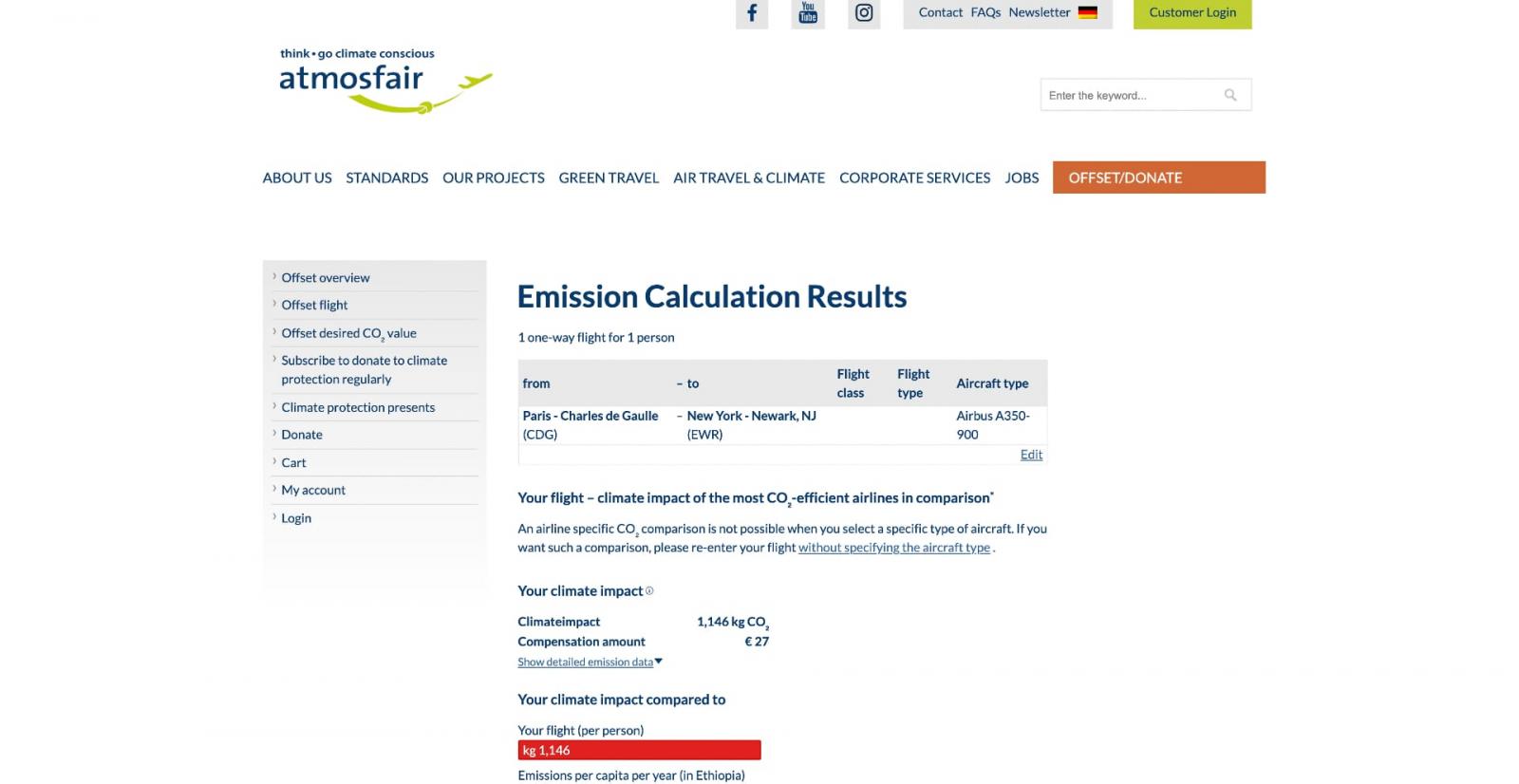Open the Our Projects menu

pos(493,177)
